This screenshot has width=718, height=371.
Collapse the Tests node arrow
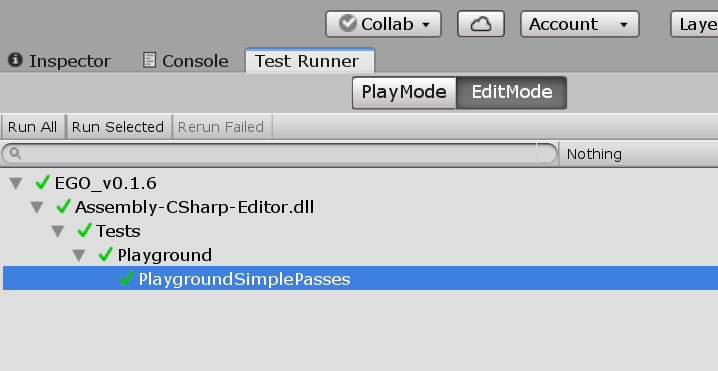[58, 231]
